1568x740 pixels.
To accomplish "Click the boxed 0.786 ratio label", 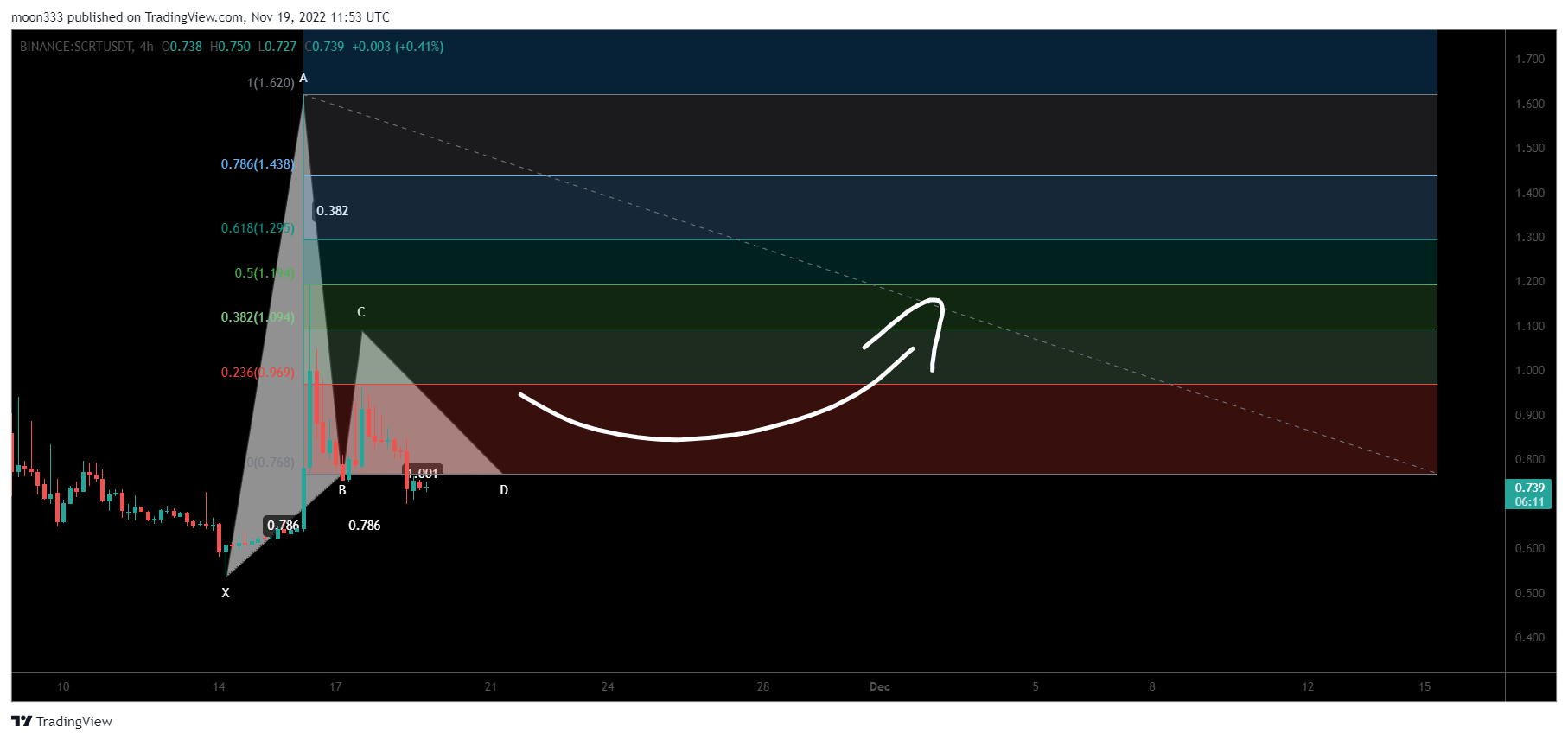I will (x=283, y=526).
